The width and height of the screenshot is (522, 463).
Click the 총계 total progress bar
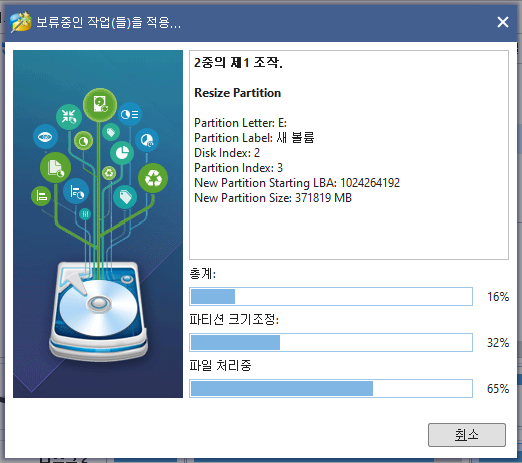tap(331, 296)
